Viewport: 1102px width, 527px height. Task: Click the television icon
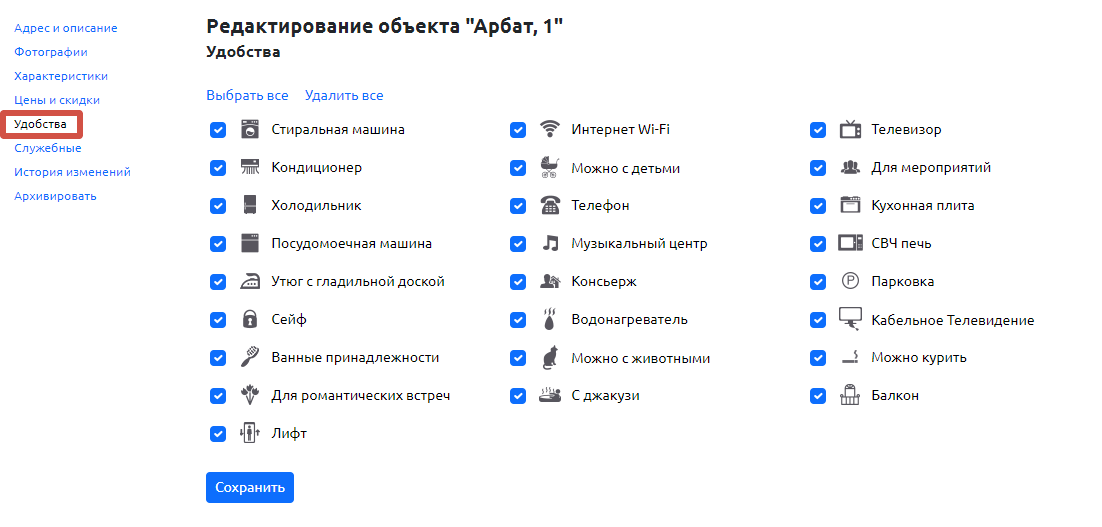click(x=850, y=130)
